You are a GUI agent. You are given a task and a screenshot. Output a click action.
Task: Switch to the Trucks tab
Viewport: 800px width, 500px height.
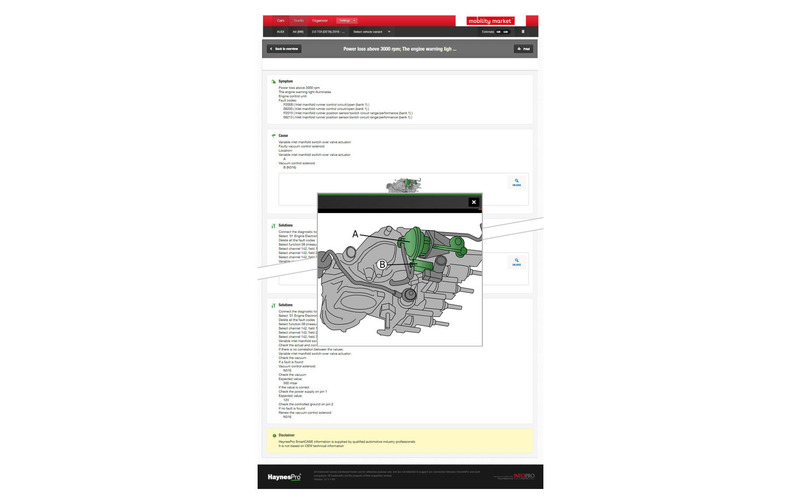[298, 20]
